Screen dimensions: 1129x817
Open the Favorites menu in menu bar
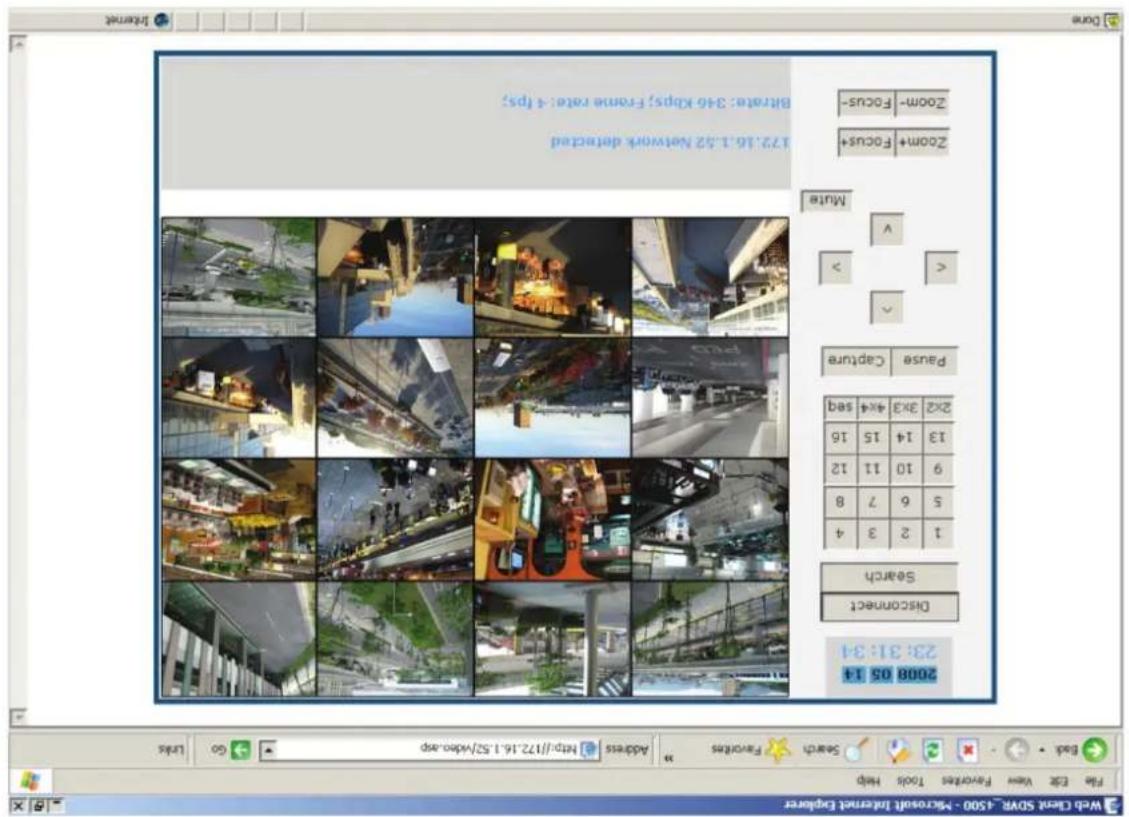point(966,780)
